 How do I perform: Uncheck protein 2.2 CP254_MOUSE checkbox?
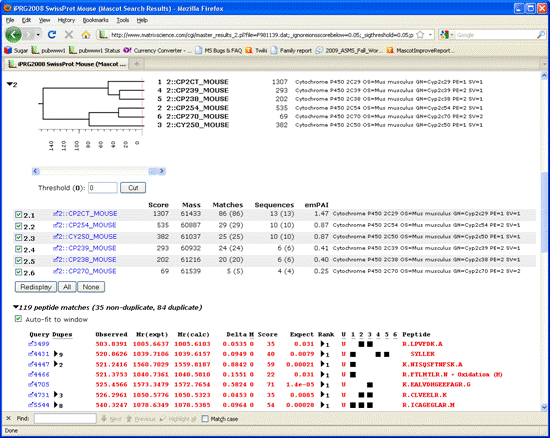[x=18, y=226]
